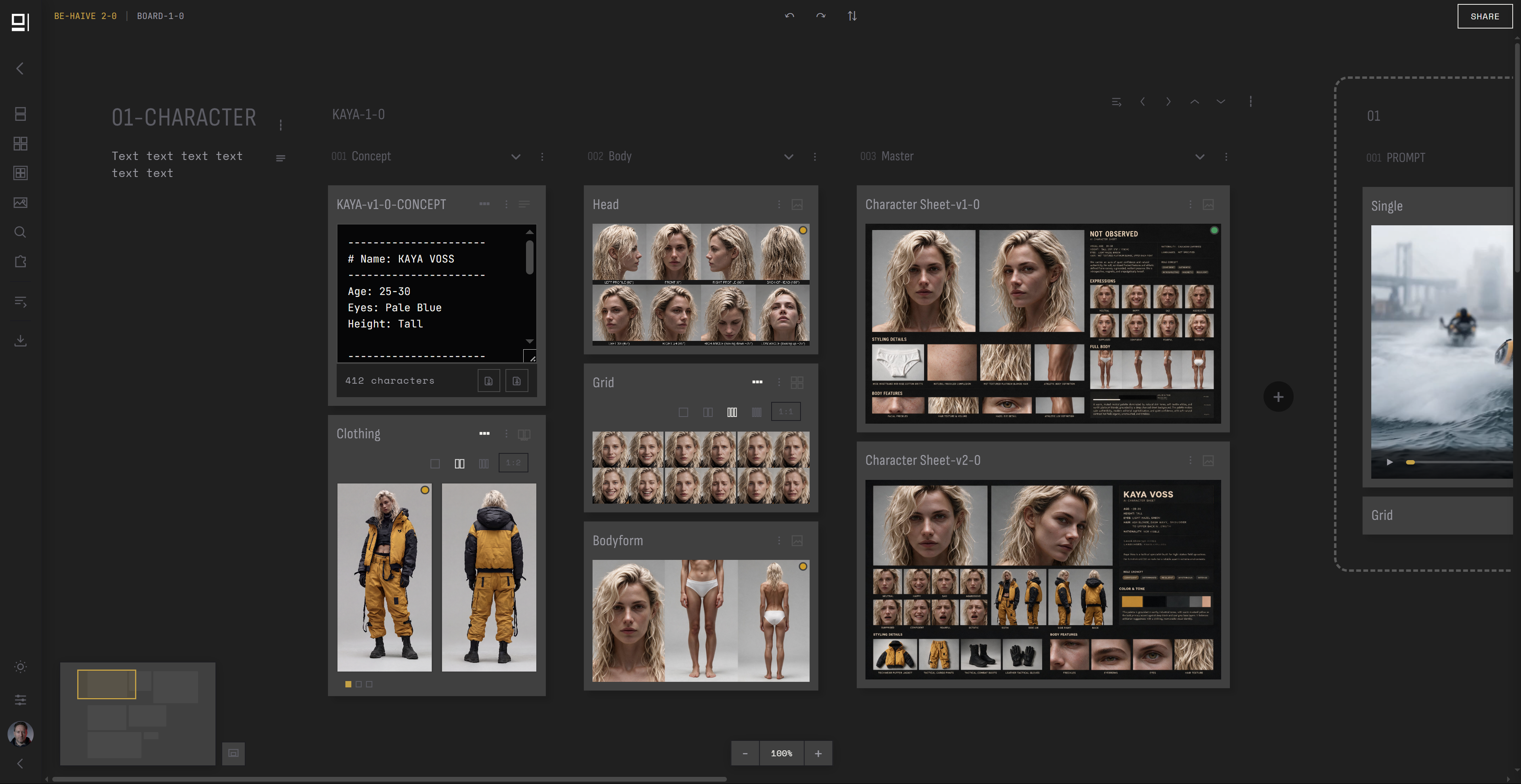Set Grid card to three column view

click(732, 412)
